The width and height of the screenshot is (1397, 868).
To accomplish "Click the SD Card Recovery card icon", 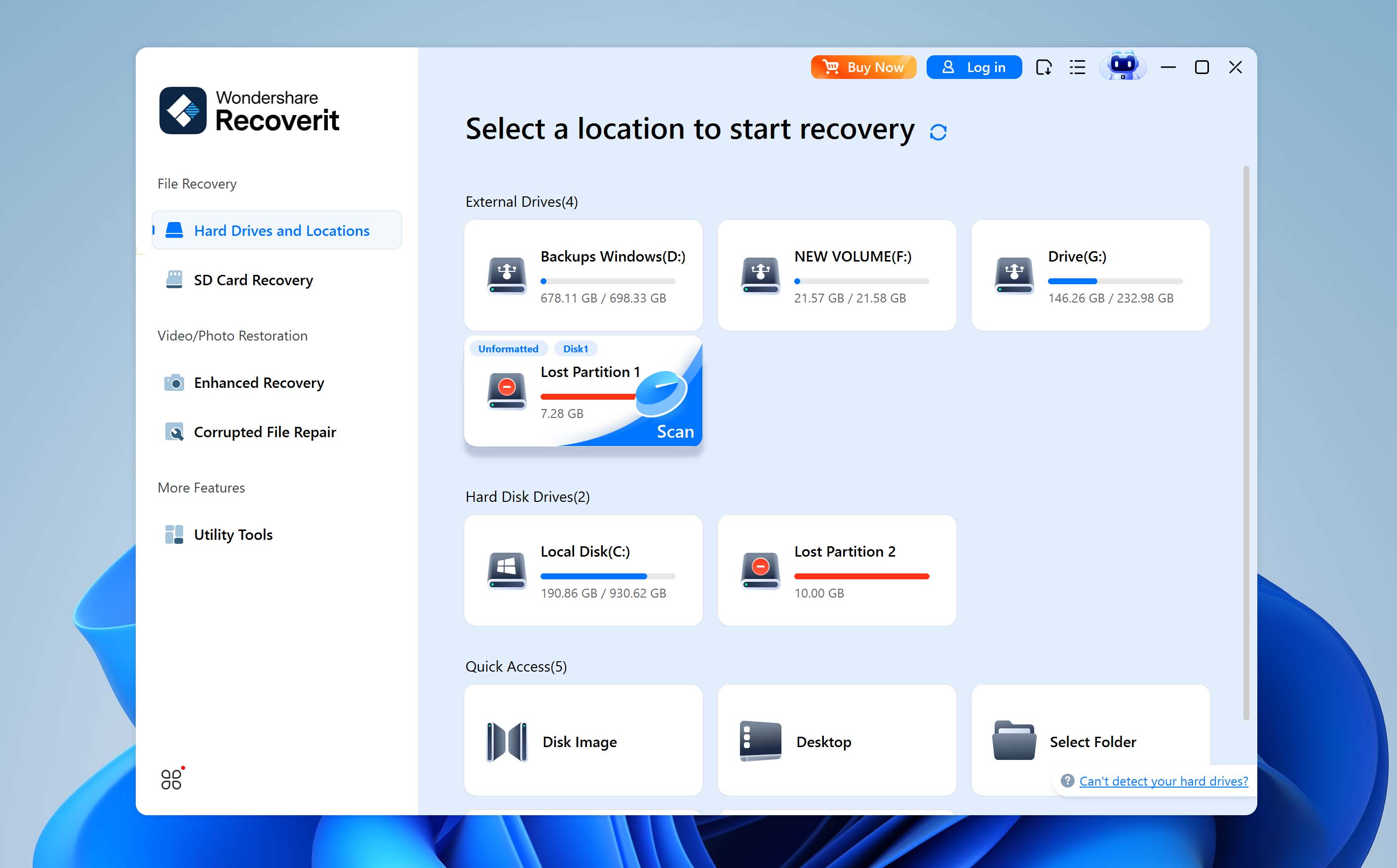I will [174, 280].
